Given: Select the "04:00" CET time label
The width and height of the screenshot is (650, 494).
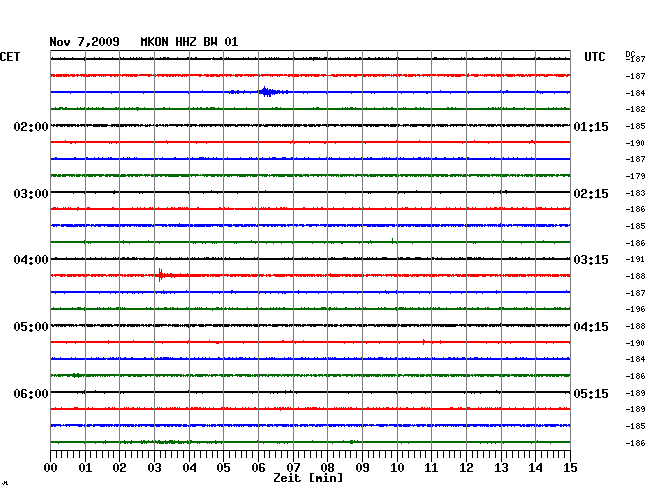Looking at the screenshot, I should 31,260.
